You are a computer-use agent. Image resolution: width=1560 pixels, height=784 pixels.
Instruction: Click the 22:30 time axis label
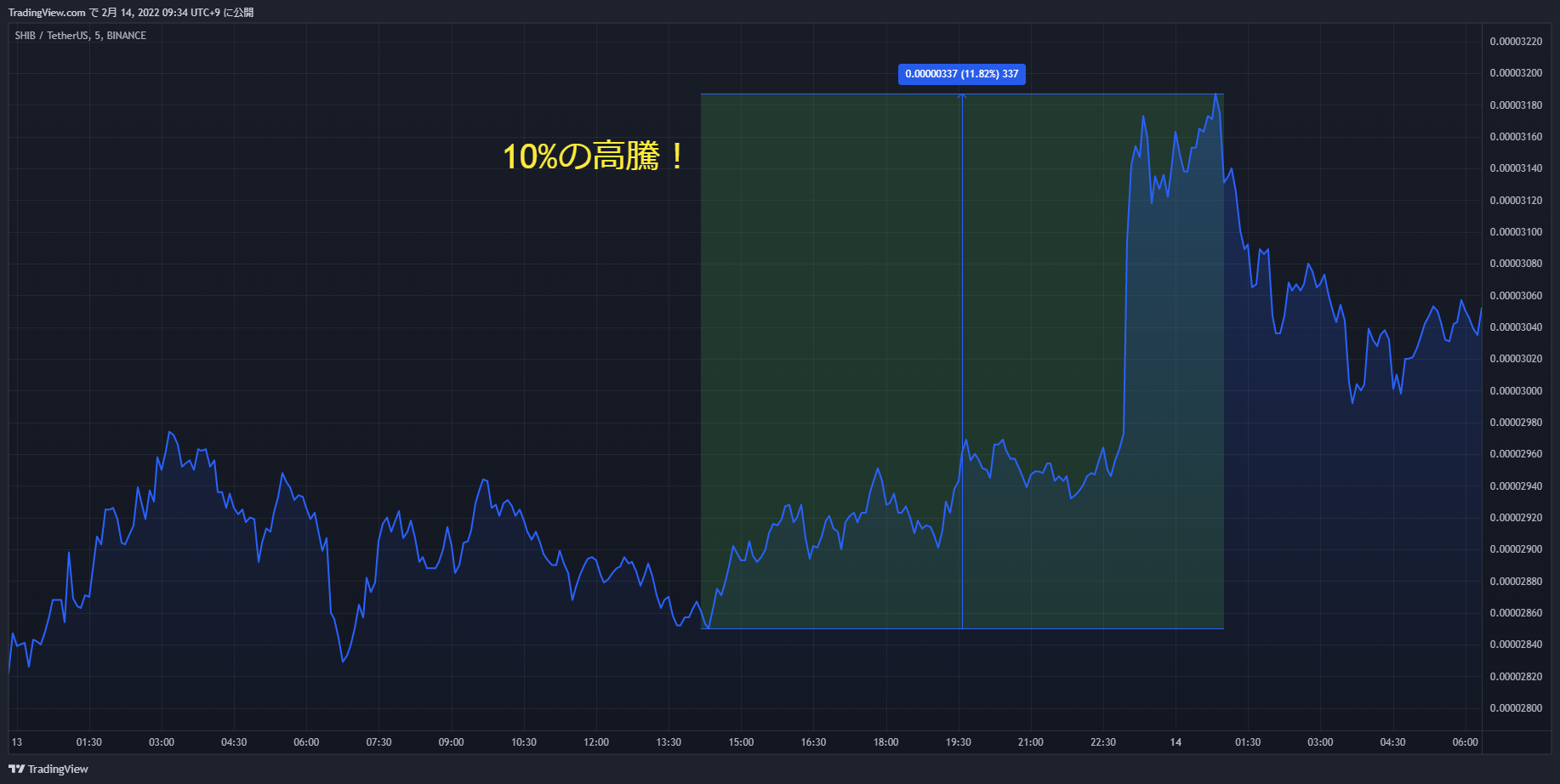1103,742
